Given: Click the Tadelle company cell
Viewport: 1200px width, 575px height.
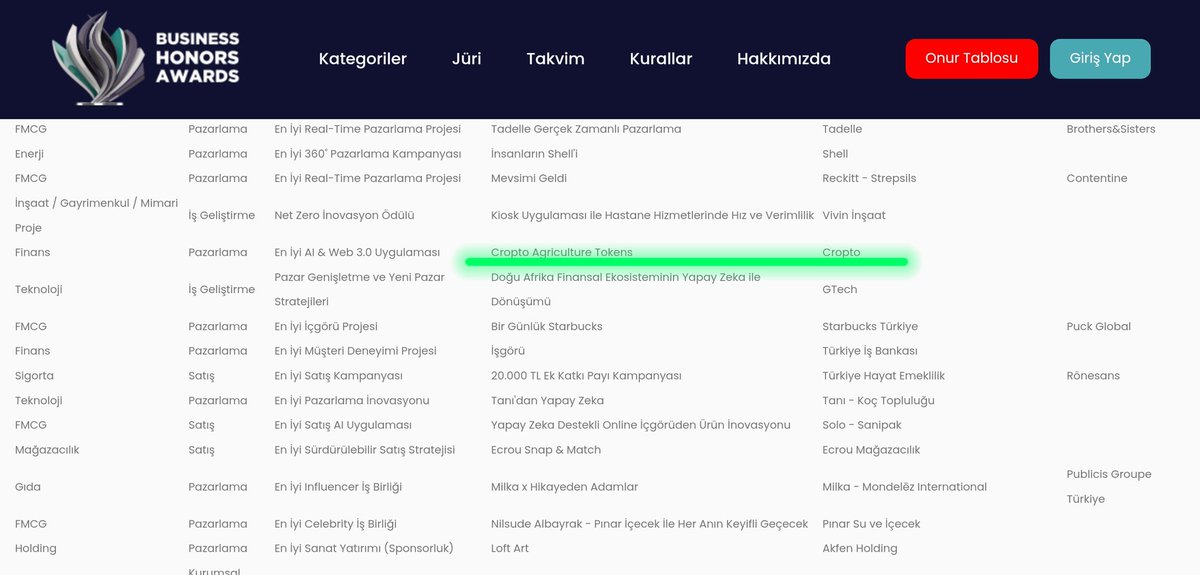Looking at the screenshot, I should coord(842,129).
